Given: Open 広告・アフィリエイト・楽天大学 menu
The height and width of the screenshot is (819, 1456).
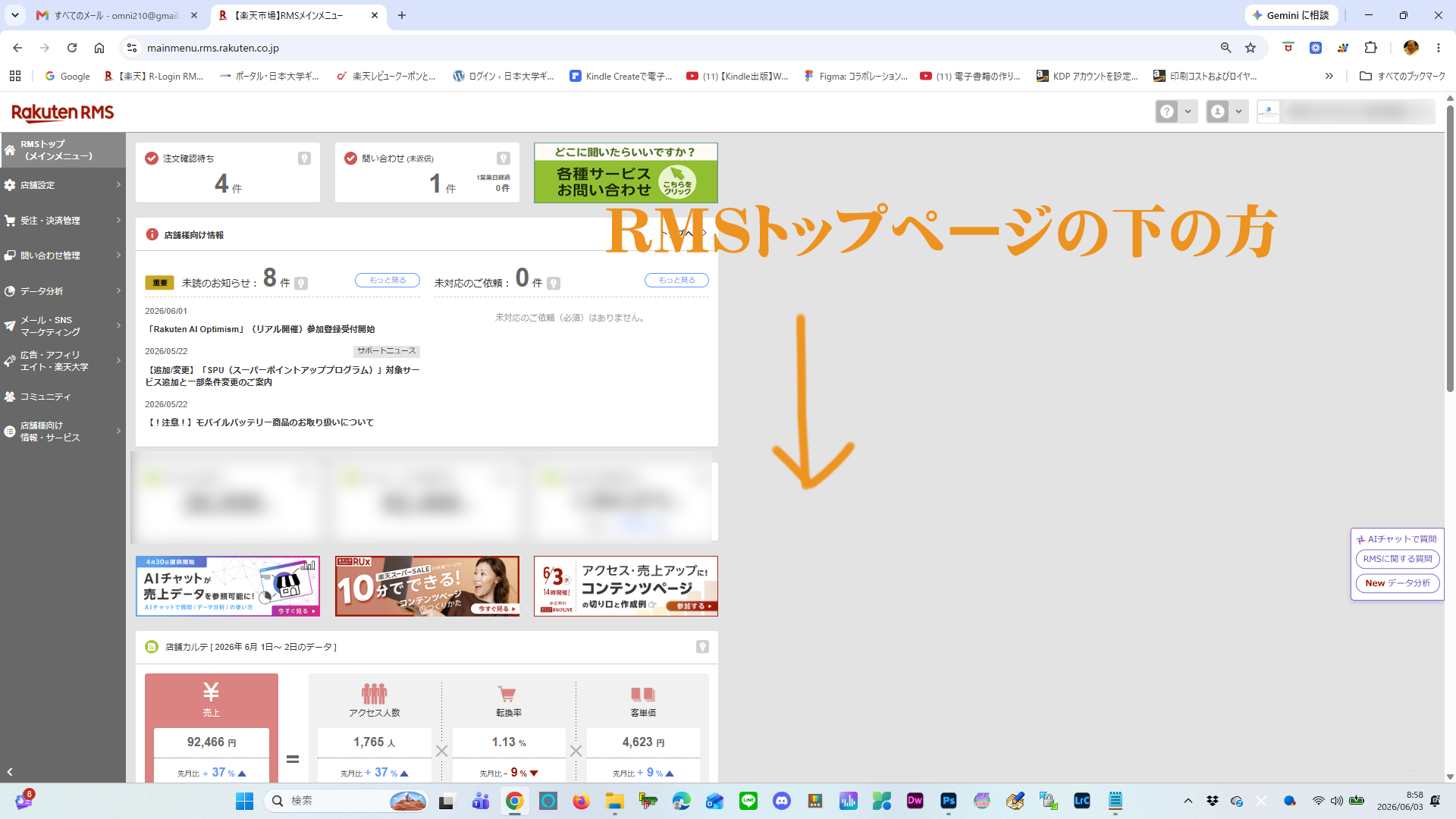Looking at the screenshot, I should pyautogui.click(x=63, y=361).
